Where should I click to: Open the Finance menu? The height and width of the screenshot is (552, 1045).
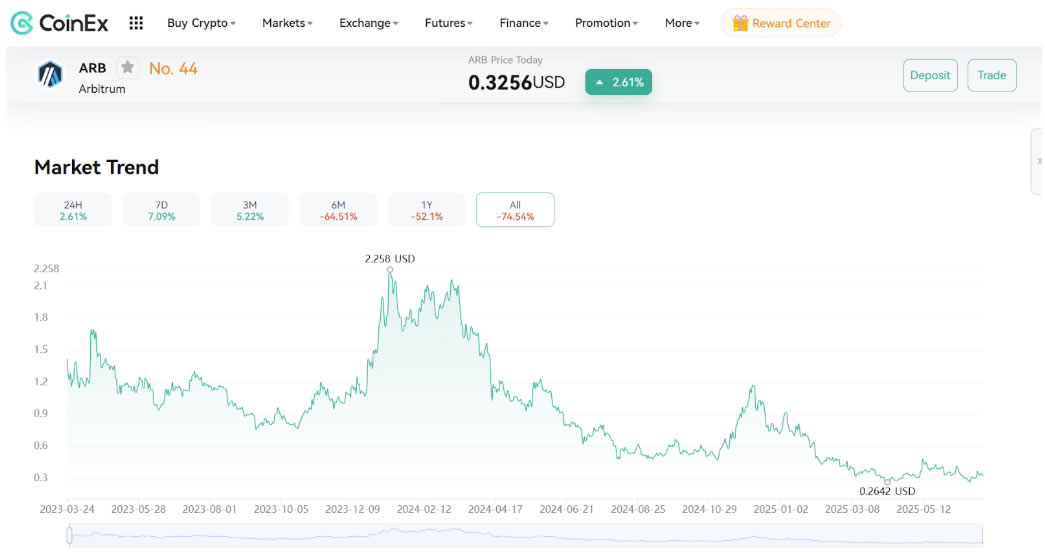(524, 23)
